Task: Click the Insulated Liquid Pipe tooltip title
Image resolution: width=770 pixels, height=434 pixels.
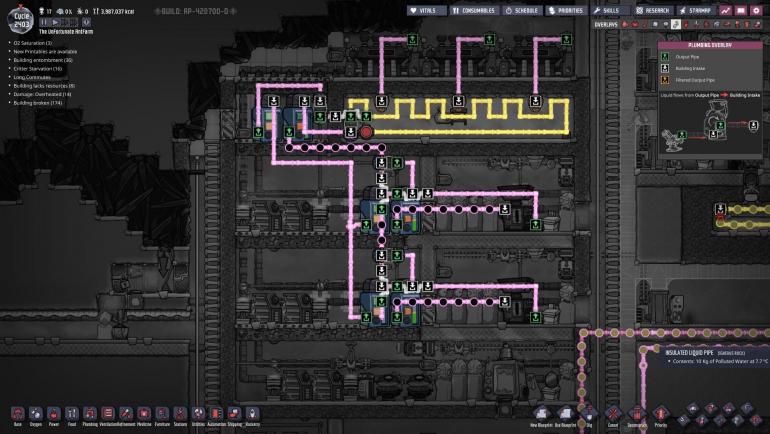Action: tap(689, 353)
